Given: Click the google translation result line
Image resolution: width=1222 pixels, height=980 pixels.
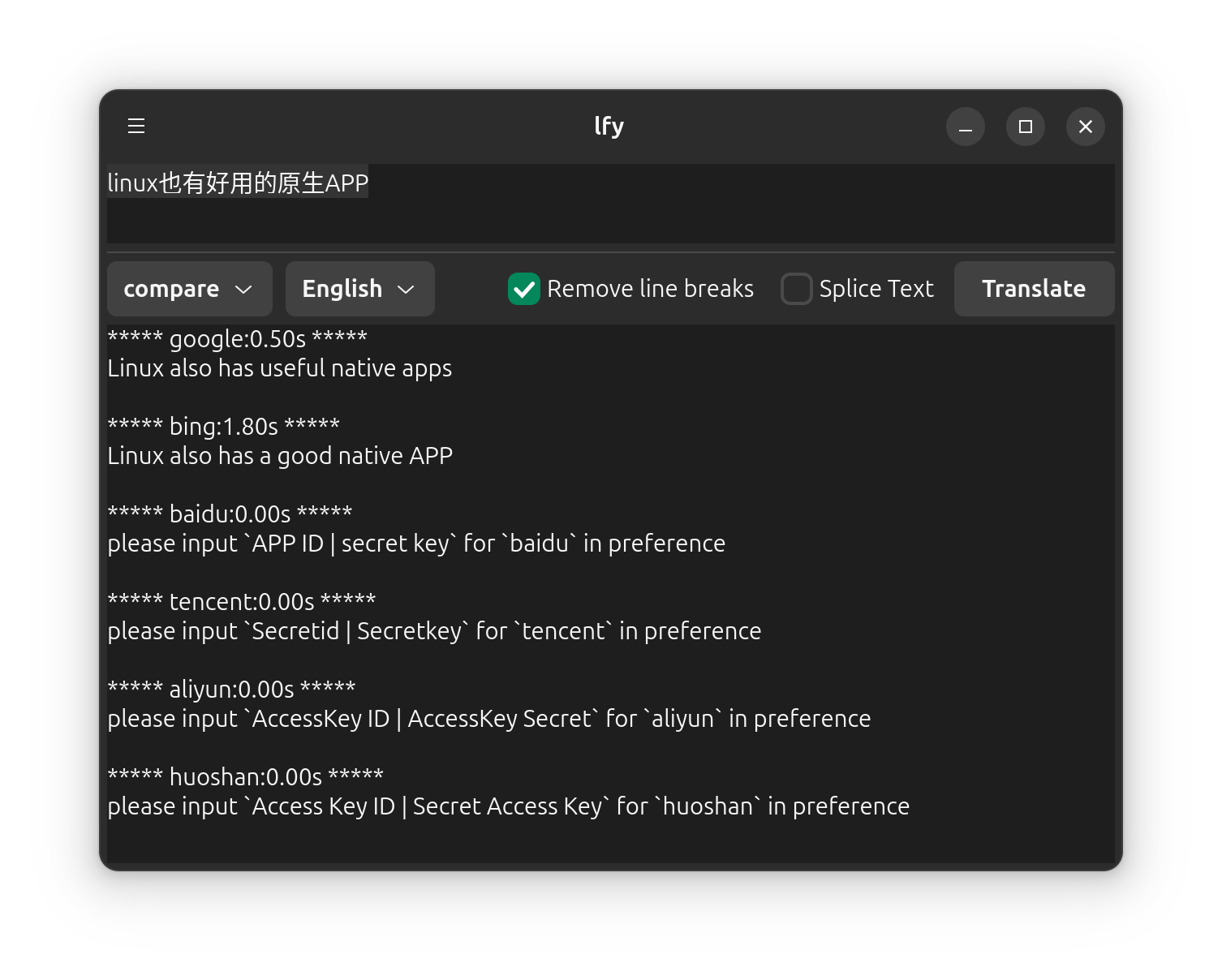Looking at the screenshot, I should [280, 368].
